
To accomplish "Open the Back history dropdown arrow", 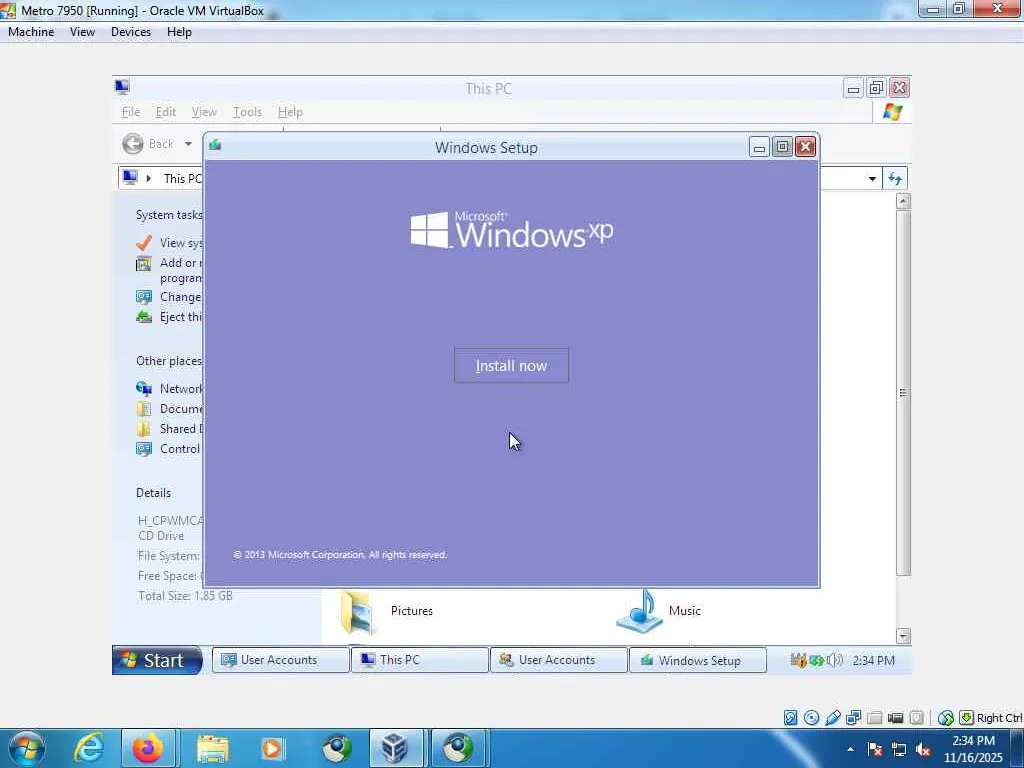I will [x=188, y=144].
